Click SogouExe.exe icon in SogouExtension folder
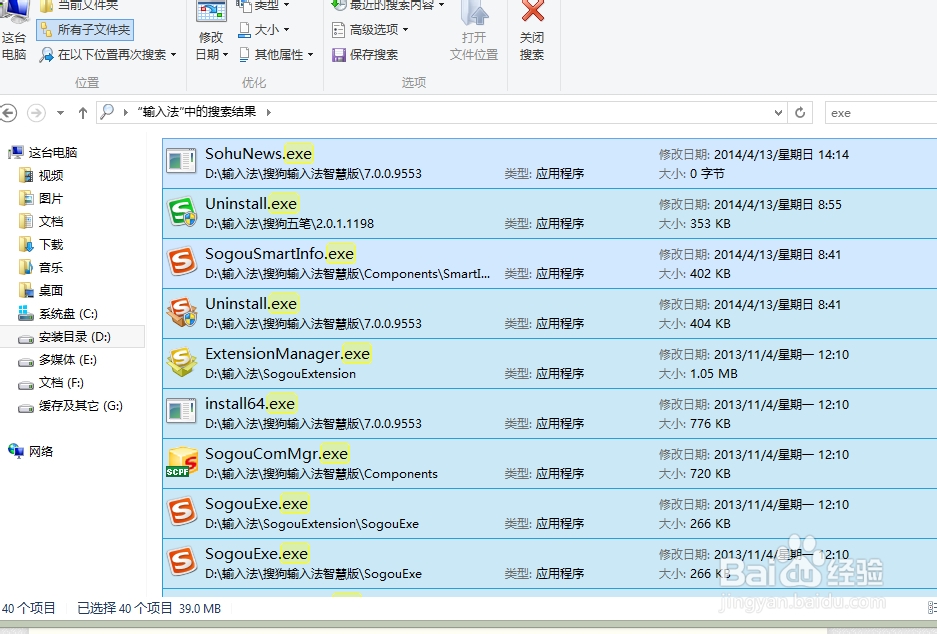 [x=182, y=512]
